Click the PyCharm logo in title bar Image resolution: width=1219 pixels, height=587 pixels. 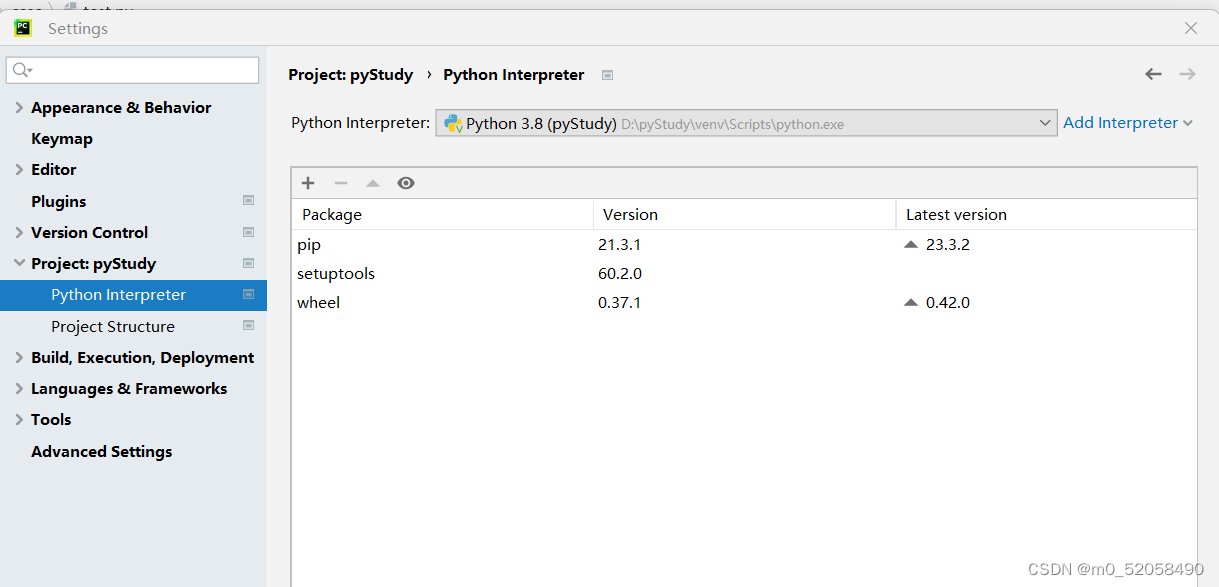23,28
